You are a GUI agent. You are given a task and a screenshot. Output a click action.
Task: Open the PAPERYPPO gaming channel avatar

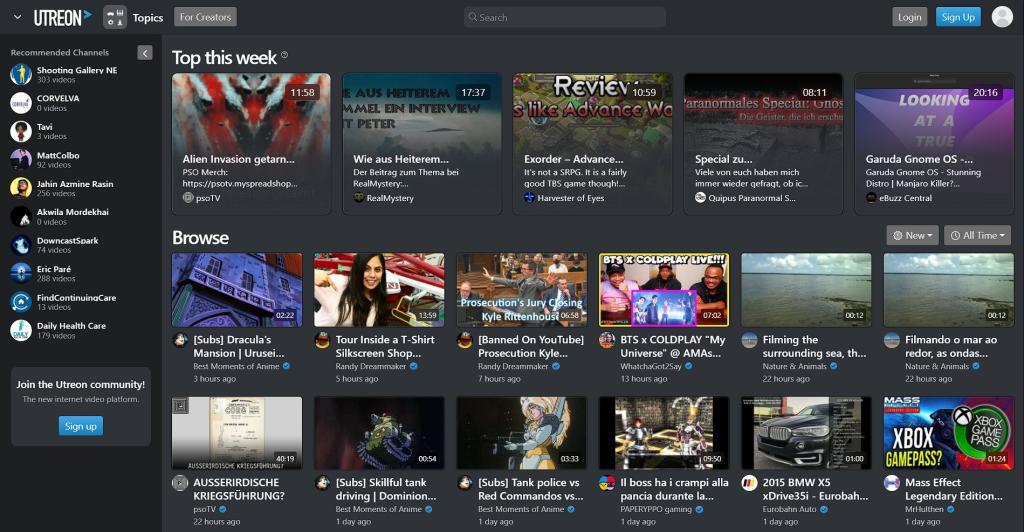pos(607,483)
